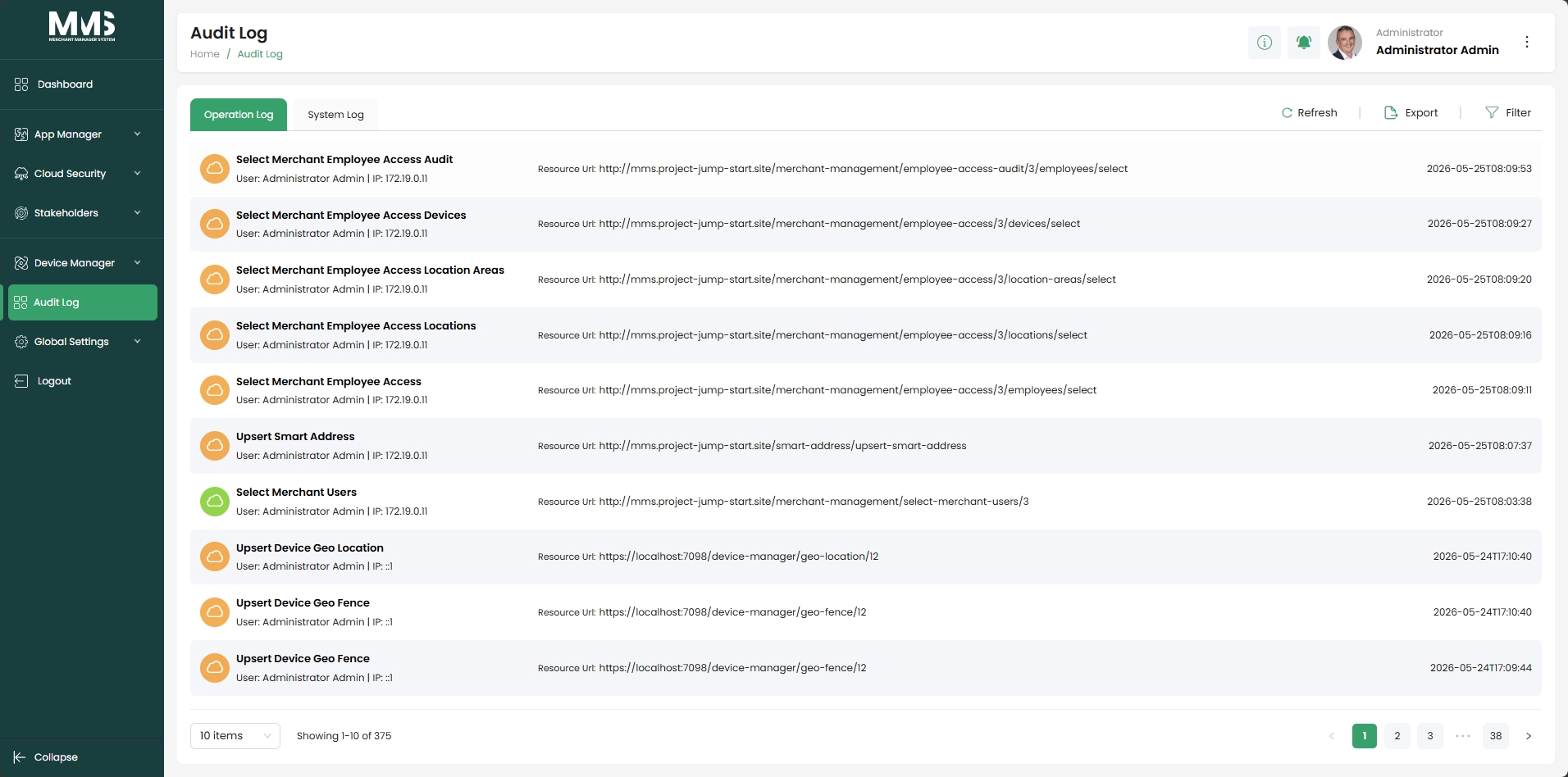The height and width of the screenshot is (777, 1568).
Task: Click the Global Settings gear icon
Action: tap(21, 342)
